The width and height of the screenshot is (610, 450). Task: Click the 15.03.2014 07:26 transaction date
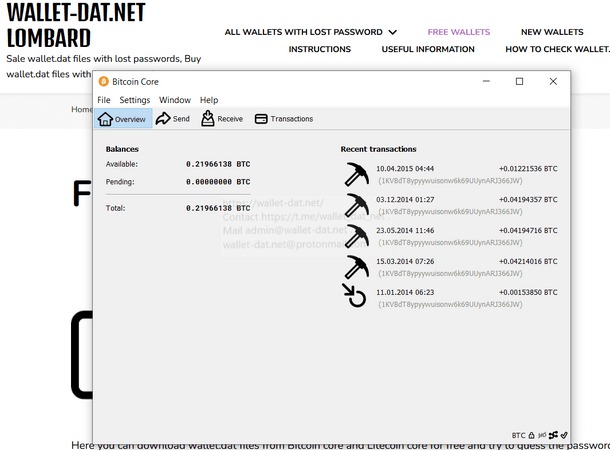[405, 261]
